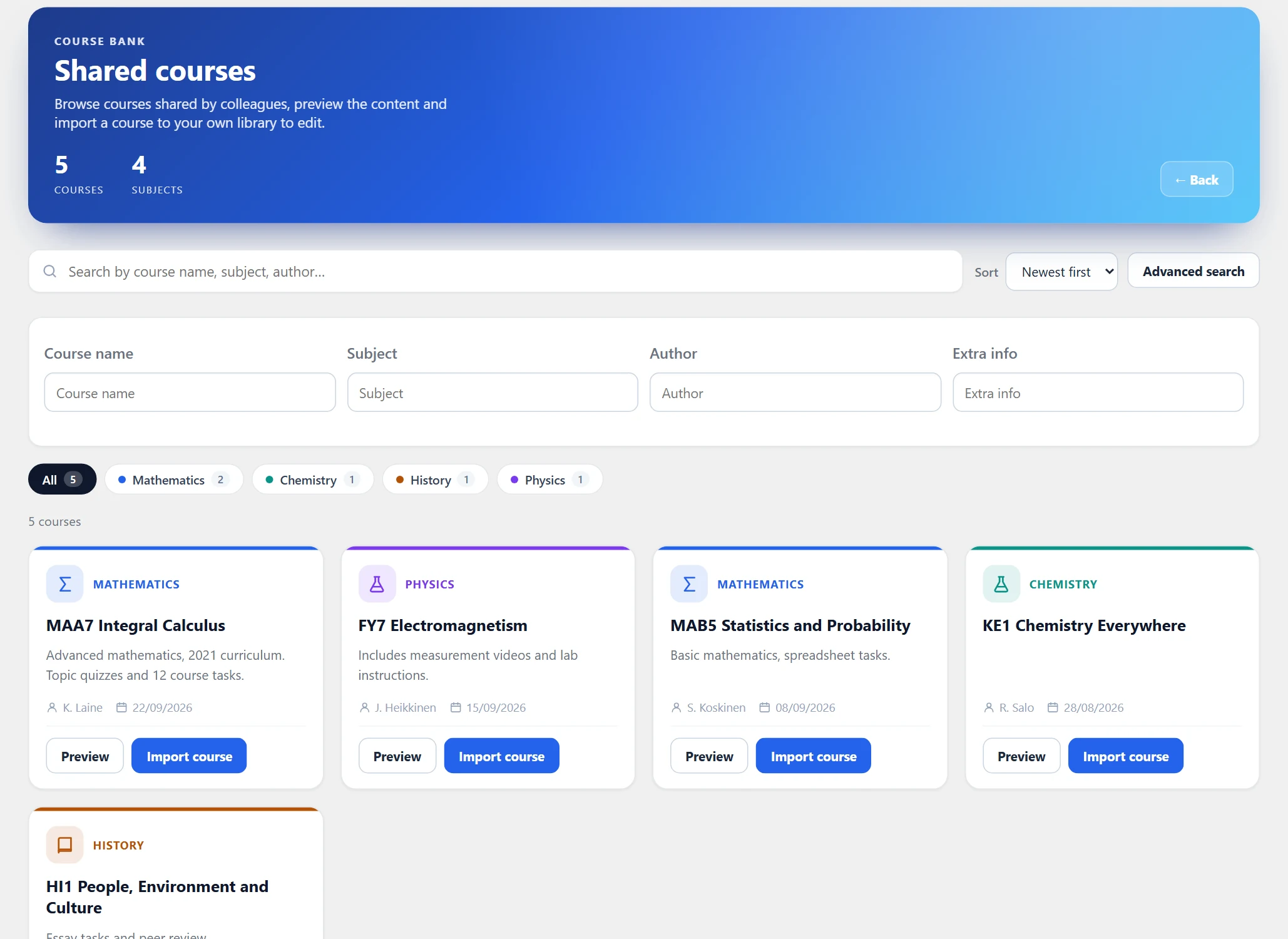
Task: Click the flask icon on KE1 Chemistry Everywhere
Action: [x=1001, y=584]
